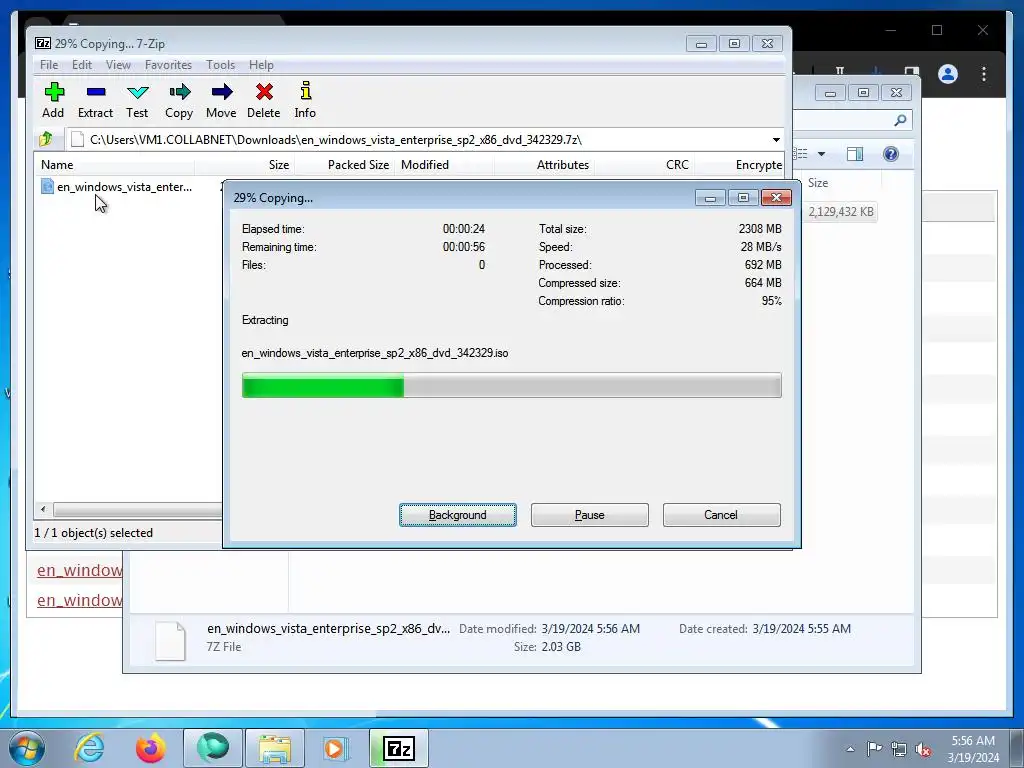Click the green browser taskbar icon
The height and width of the screenshot is (768, 1024).
click(x=213, y=748)
